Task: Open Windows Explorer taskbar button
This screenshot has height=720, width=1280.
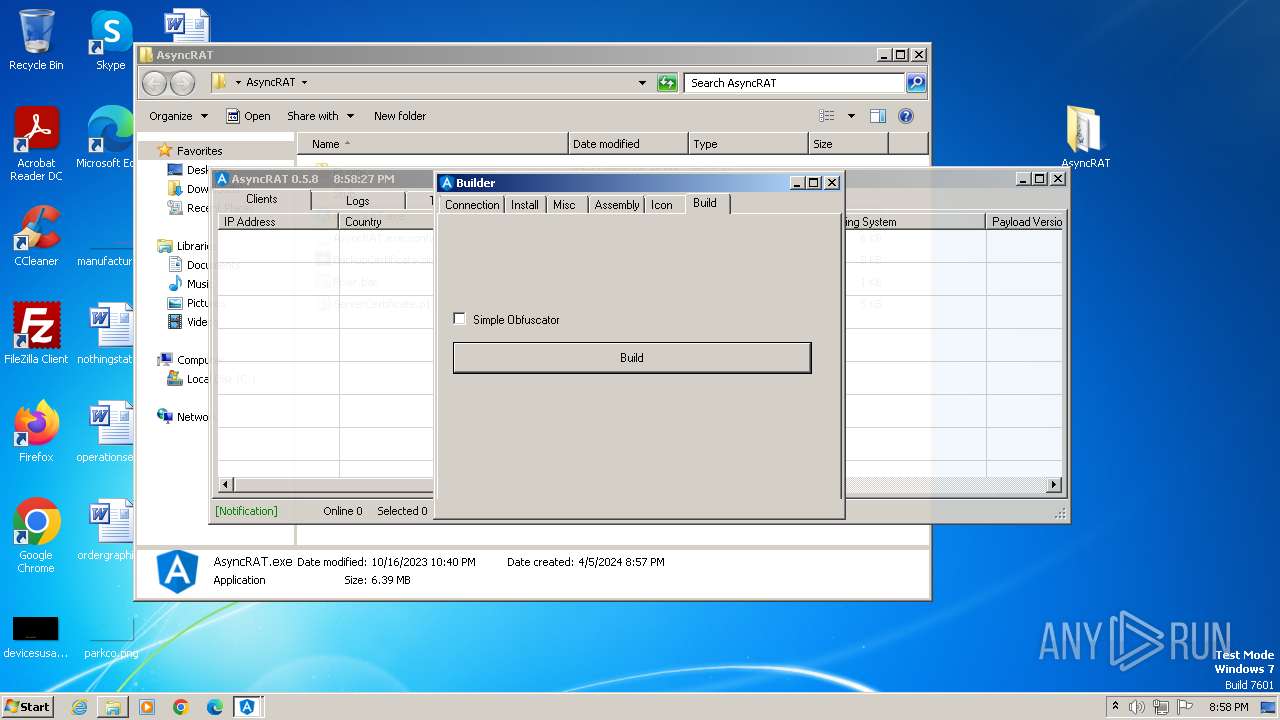Action: [x=113, y=707]
